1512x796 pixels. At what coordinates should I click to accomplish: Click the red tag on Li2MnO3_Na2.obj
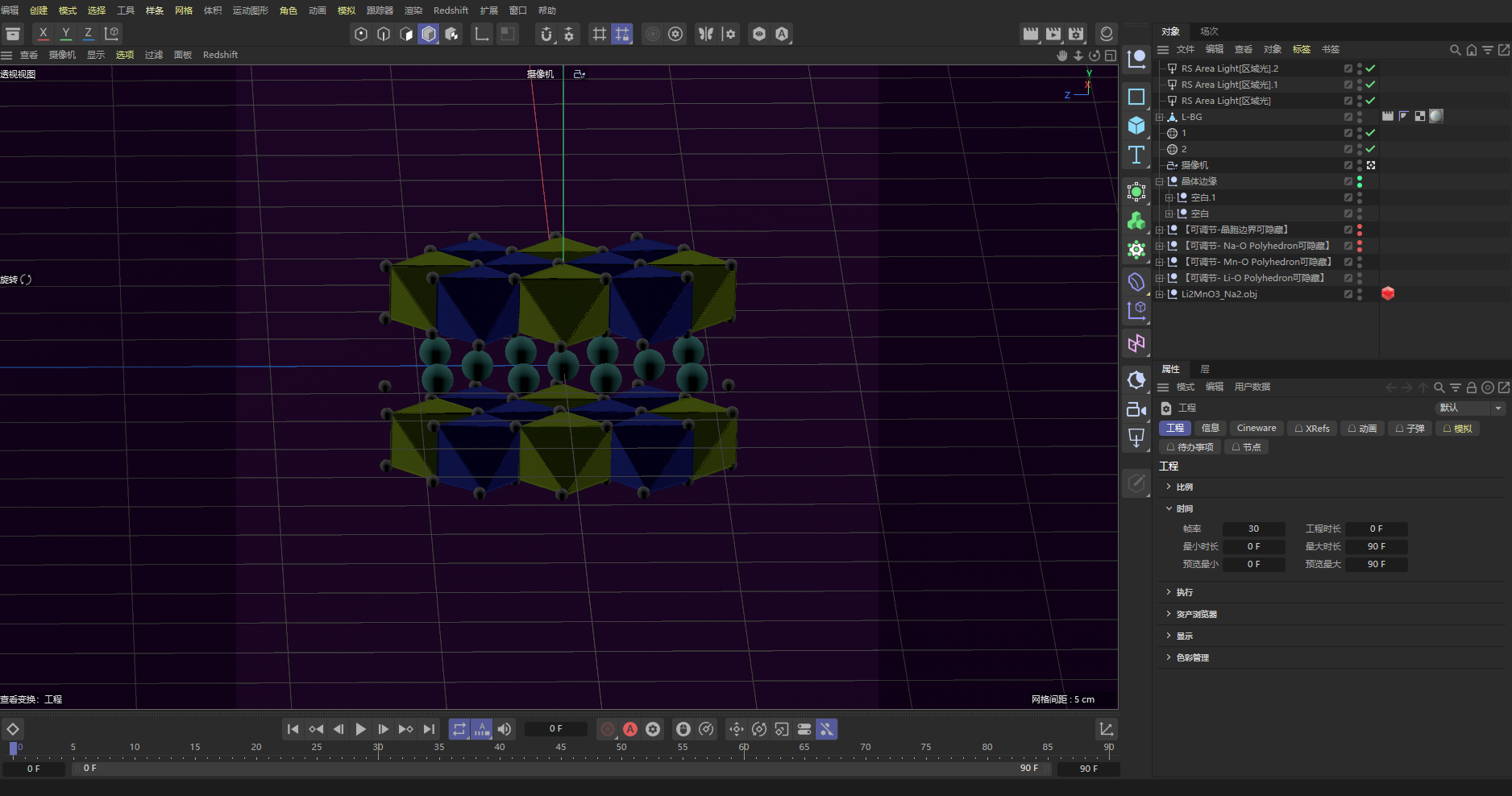click(x=1388, y=293)
